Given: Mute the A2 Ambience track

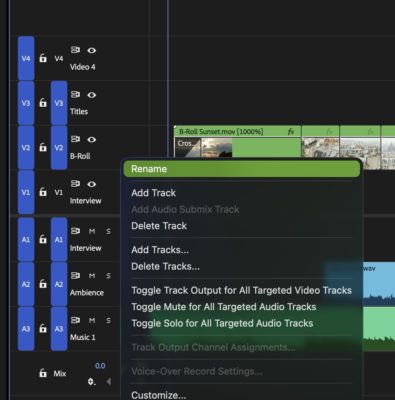Looking at the screenshot, I should pyautogui.click(x=92, y=276).
